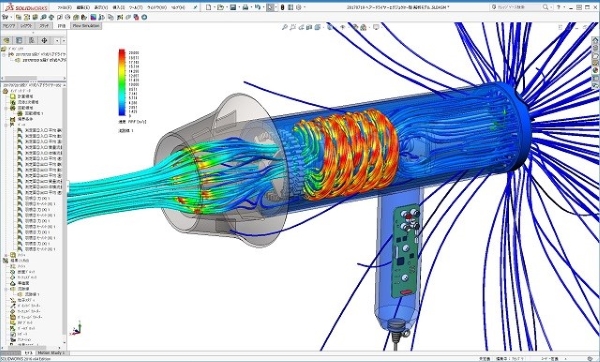This screenshot has height=362, width=600.
Task: Click the velocity color legend bar
Action: 122,82
